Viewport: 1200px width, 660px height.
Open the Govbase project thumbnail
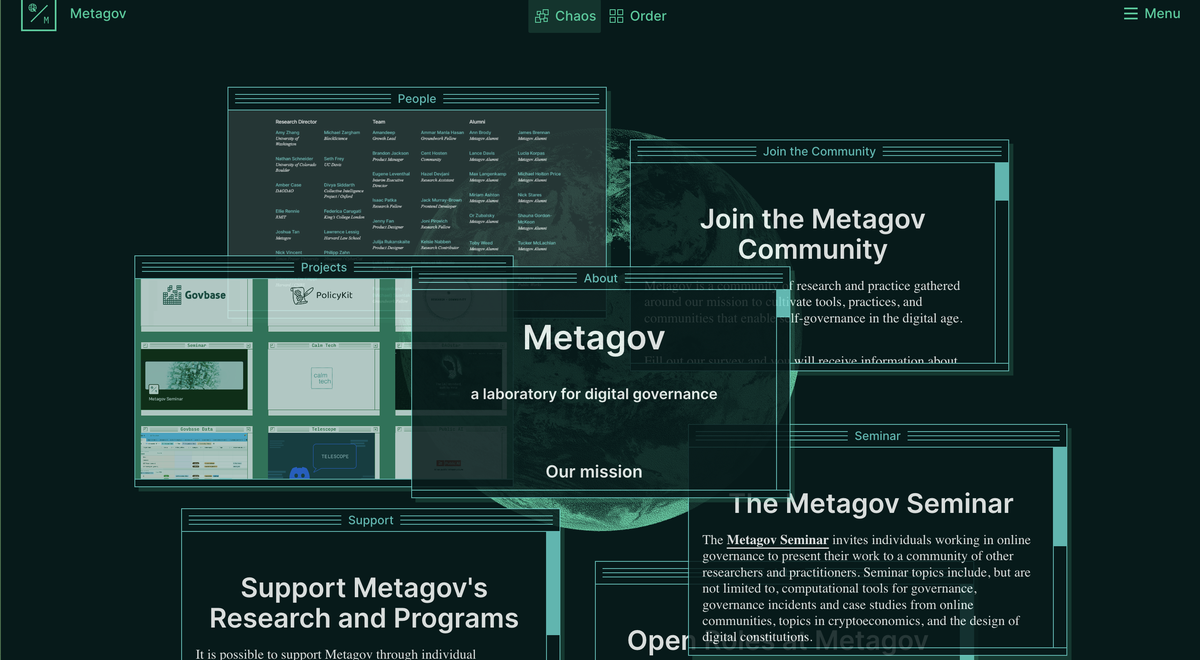click(x=196, y=303)
